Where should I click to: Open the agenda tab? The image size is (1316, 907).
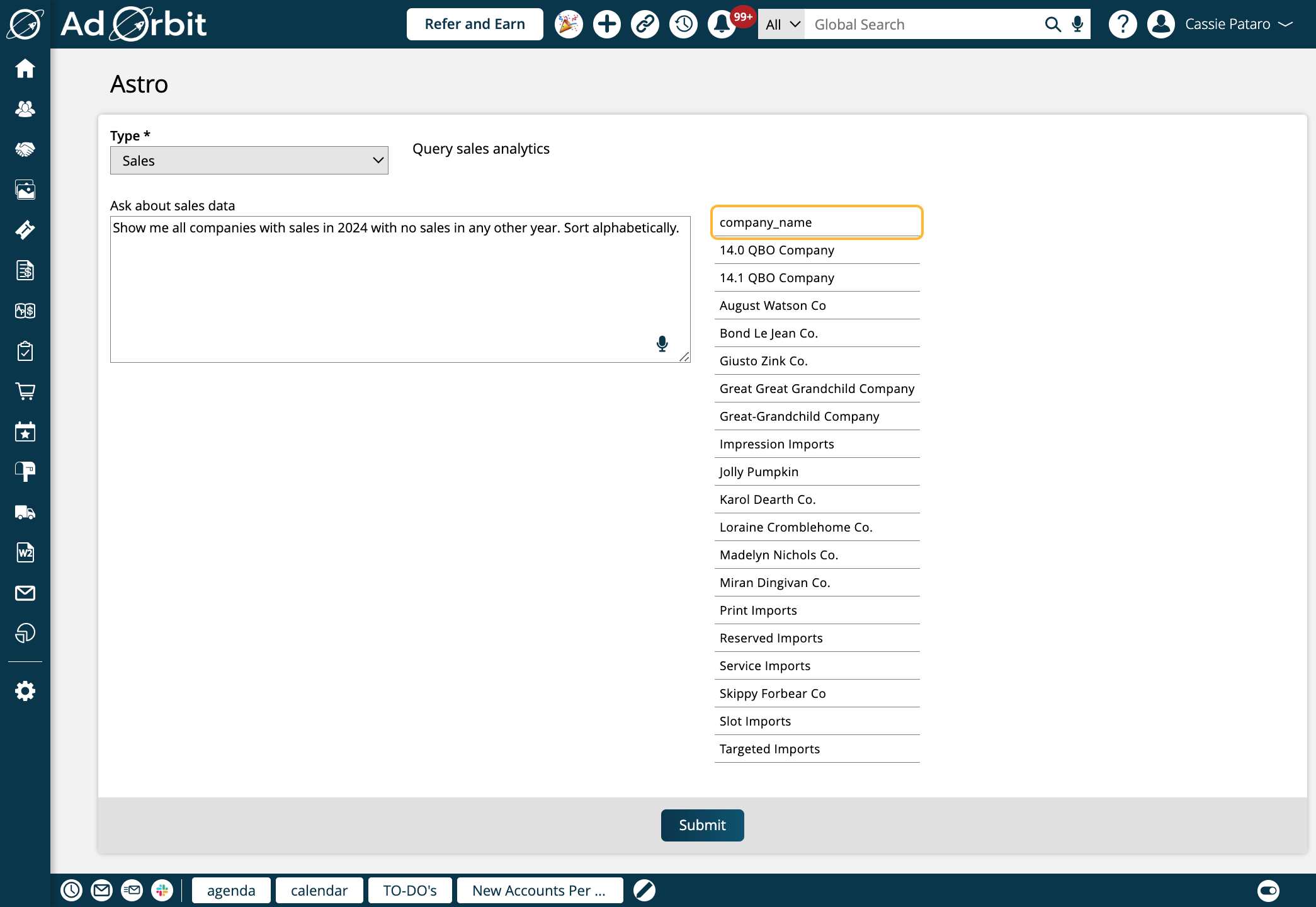click(x=231, y=890)
